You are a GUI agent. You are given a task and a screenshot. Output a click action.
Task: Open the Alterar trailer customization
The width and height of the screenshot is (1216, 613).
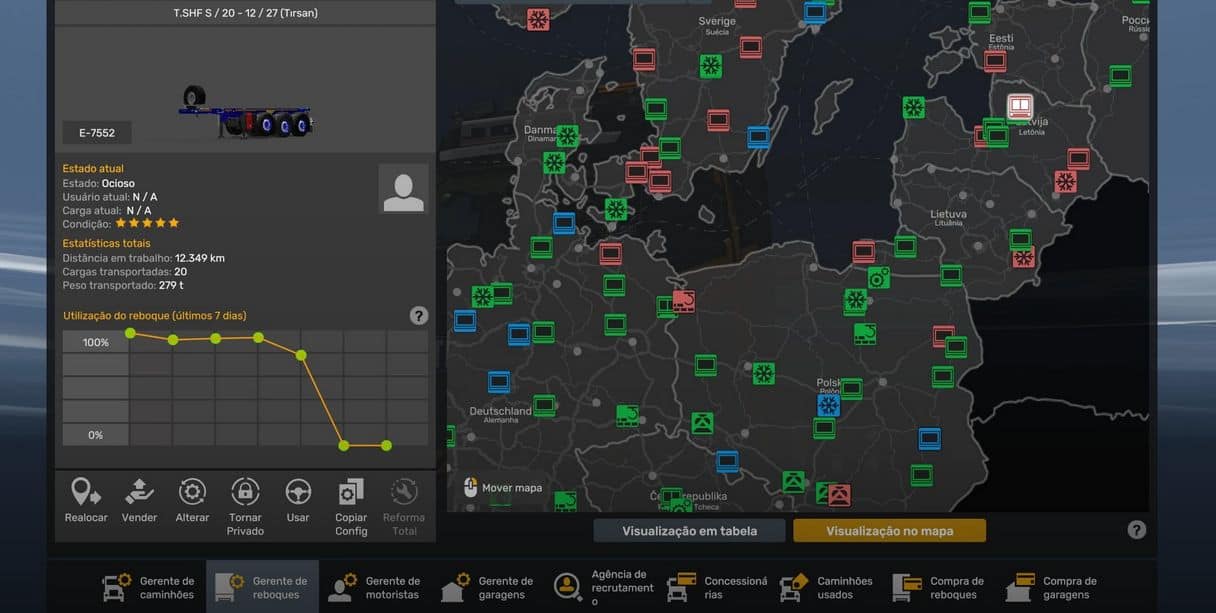[192, 492]
